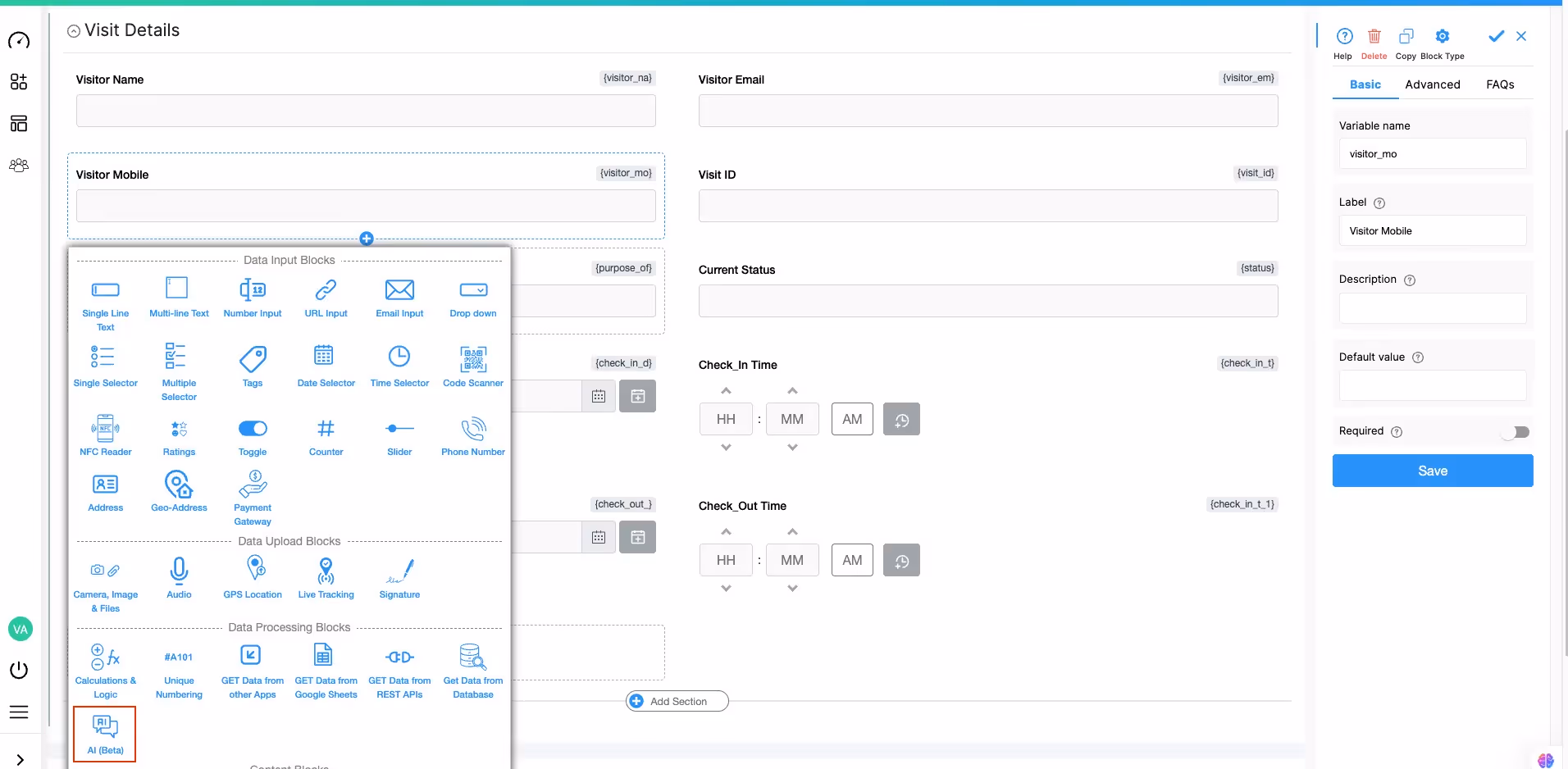Viewport: 1568px width, 769px height.
Task: Choose the GPS Location upload block
Action: click(x=253, y=578)
